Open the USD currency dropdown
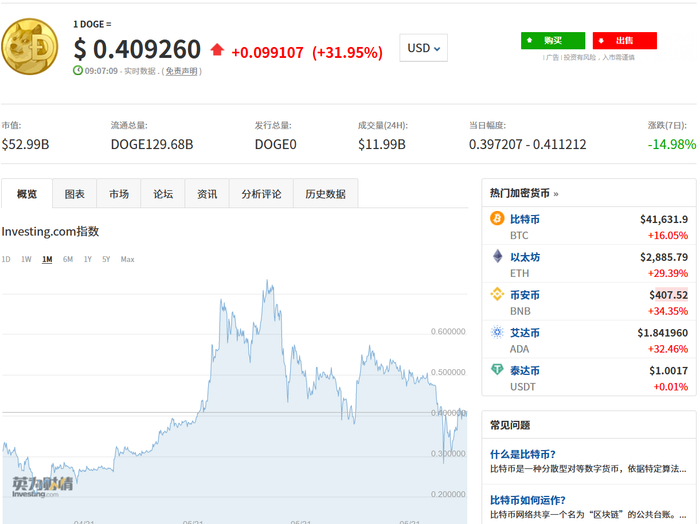The height and width of the screenshot is (524, 700). [x=423, y=48]
